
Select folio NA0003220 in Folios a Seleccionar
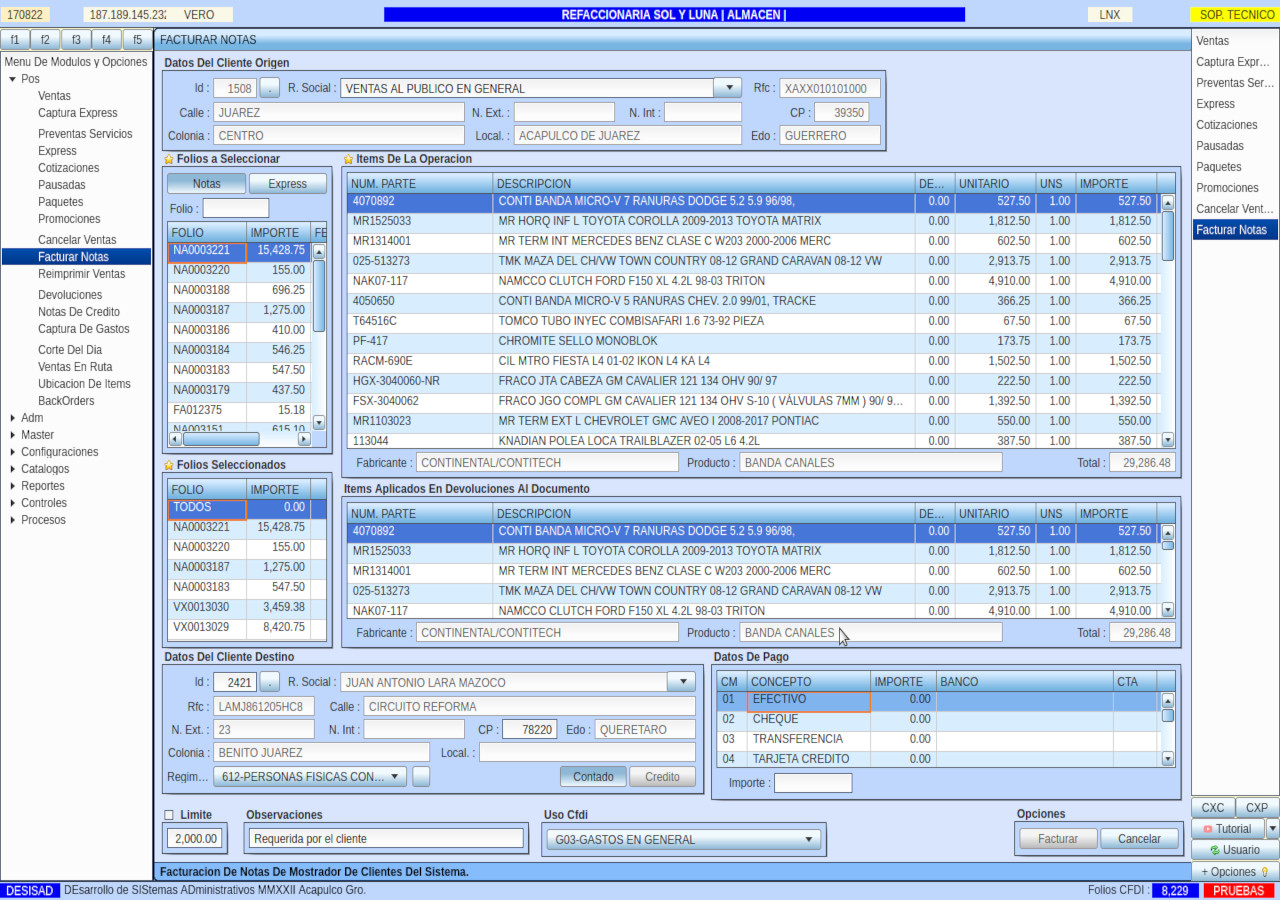(x=239, y=270)
